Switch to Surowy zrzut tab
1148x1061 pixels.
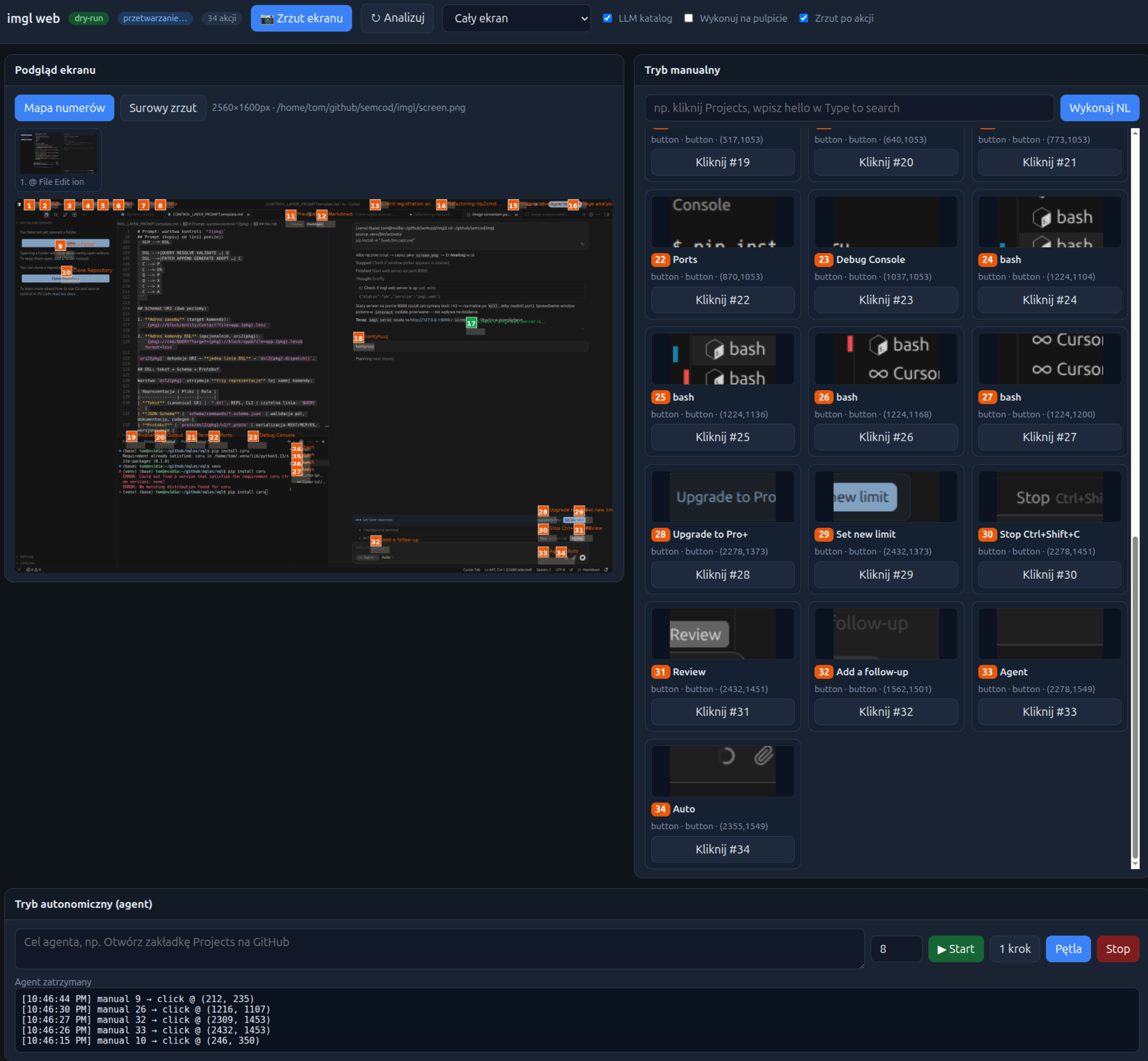coord(163,108)
